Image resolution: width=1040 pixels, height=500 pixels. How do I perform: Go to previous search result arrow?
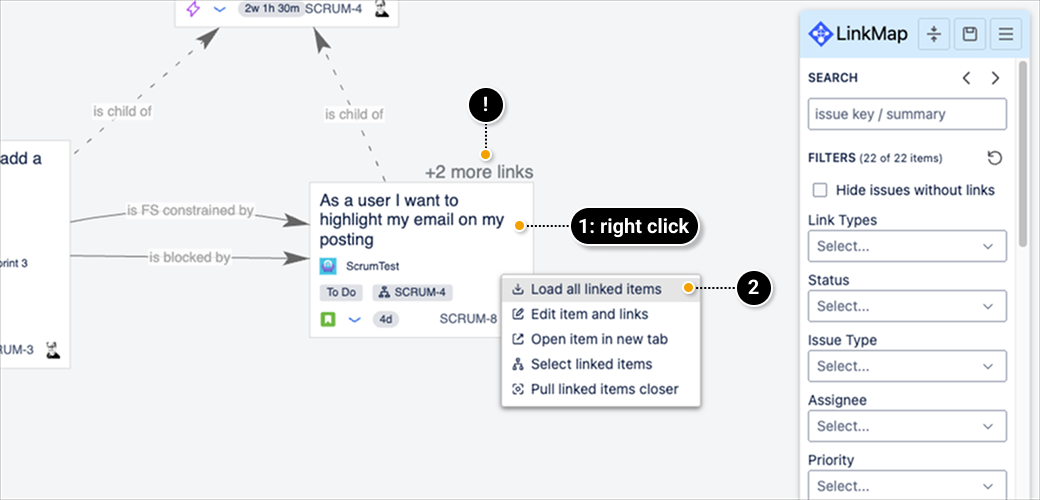(x=966, y=78)
